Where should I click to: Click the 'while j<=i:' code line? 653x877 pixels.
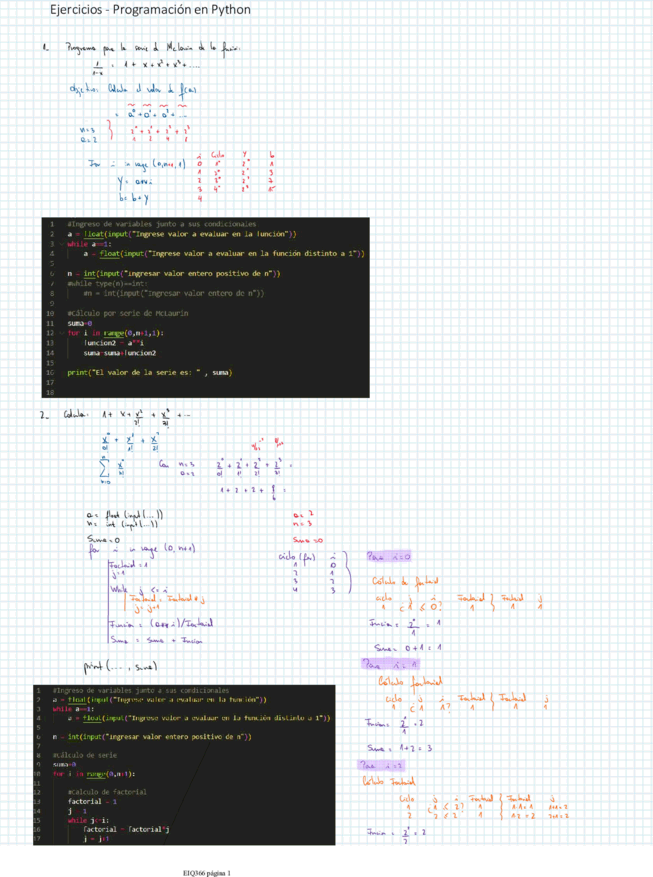(88, 821)
